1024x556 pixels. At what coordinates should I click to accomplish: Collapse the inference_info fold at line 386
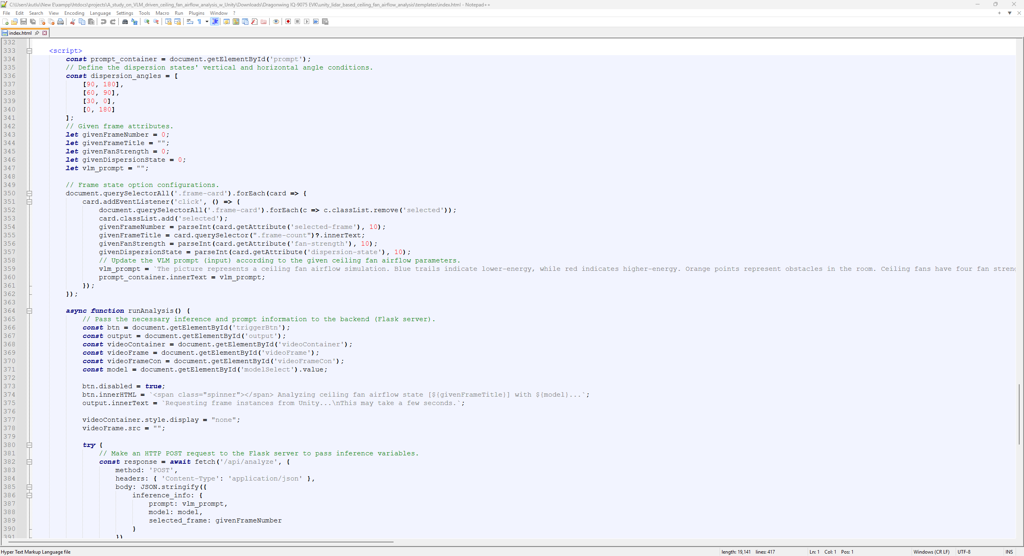click(29, 495)
